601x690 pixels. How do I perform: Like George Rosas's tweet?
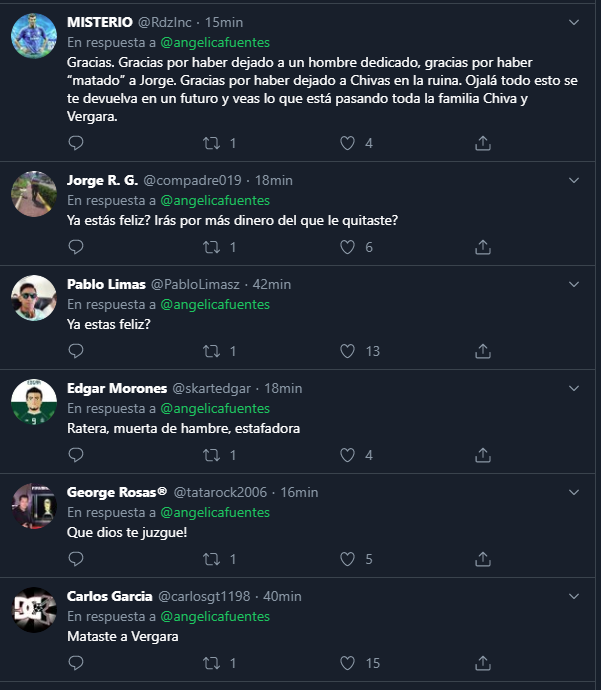click(x=348, y=559)
